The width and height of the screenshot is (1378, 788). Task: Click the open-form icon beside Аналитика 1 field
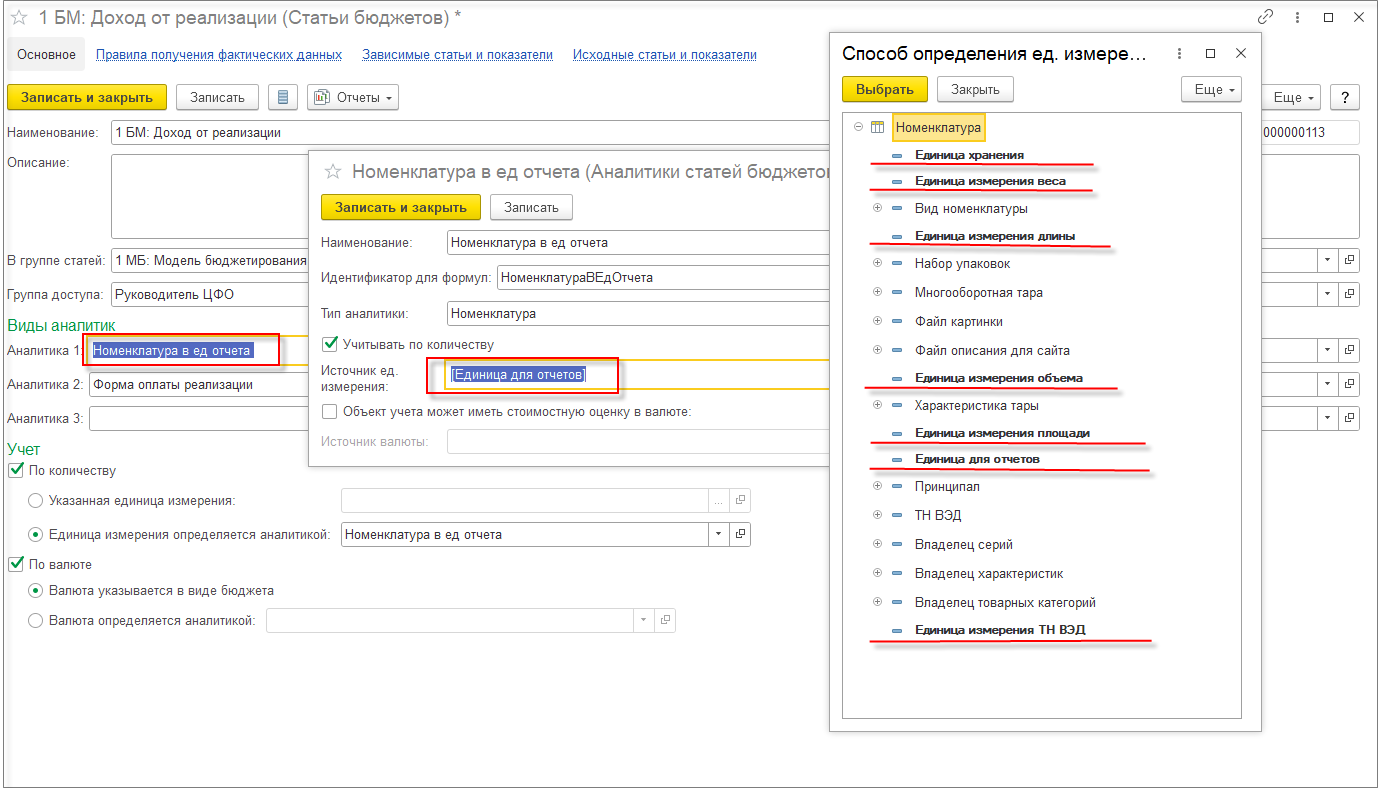point(1349,350)
